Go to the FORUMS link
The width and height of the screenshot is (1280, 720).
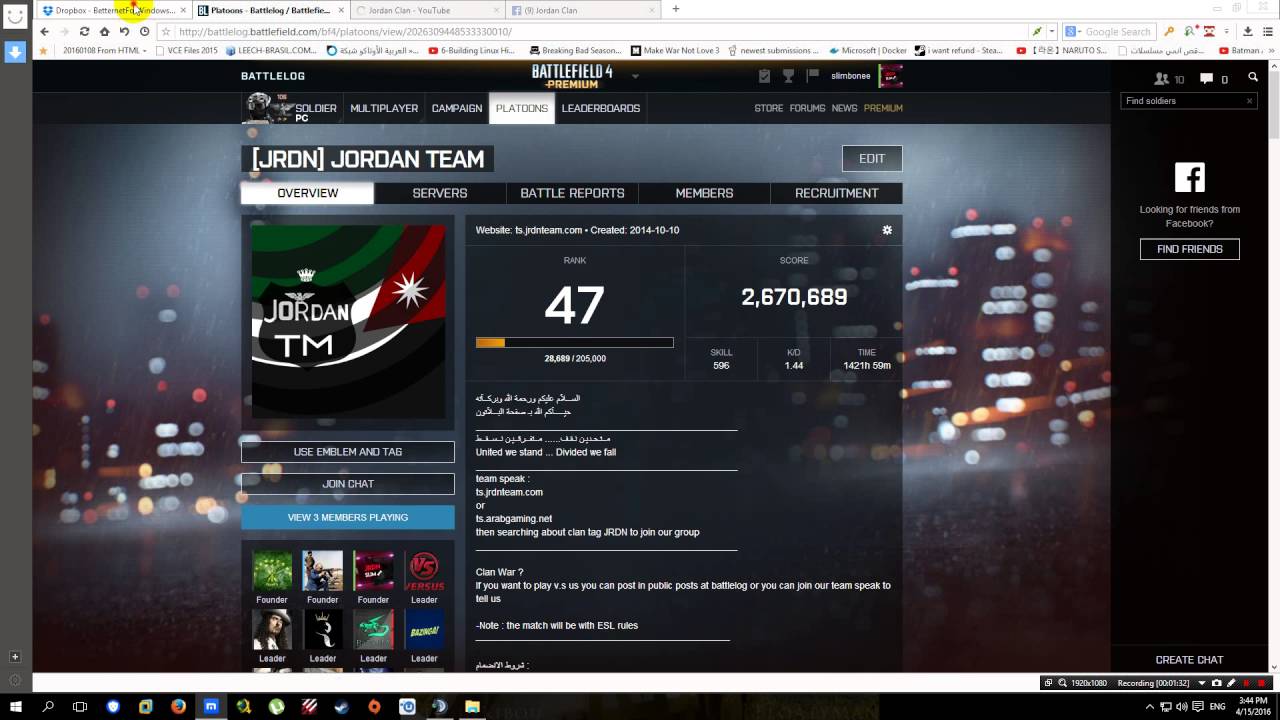click(x=807, y=108)
